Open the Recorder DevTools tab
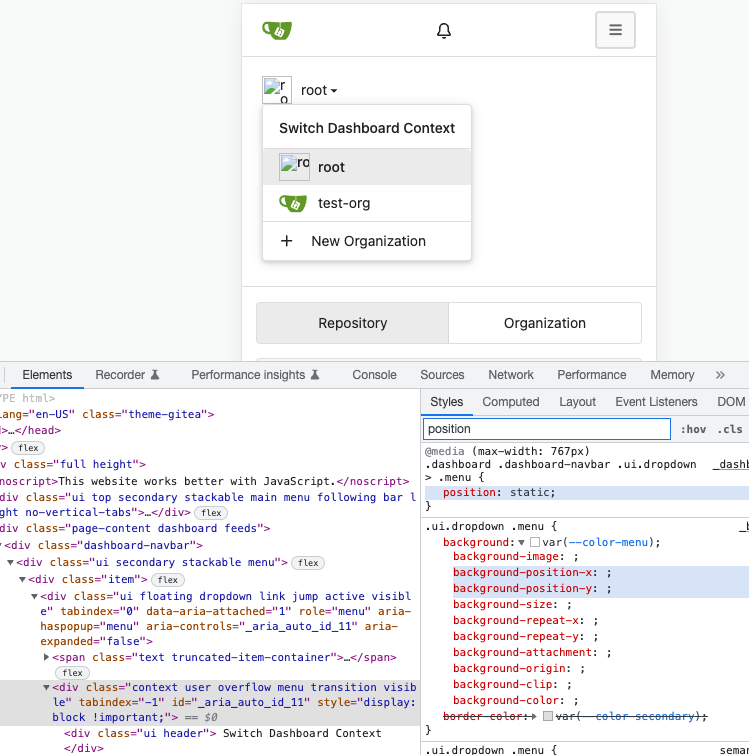Image resolution: width=749 pixels, height=755 pixels. click(127, 375)
